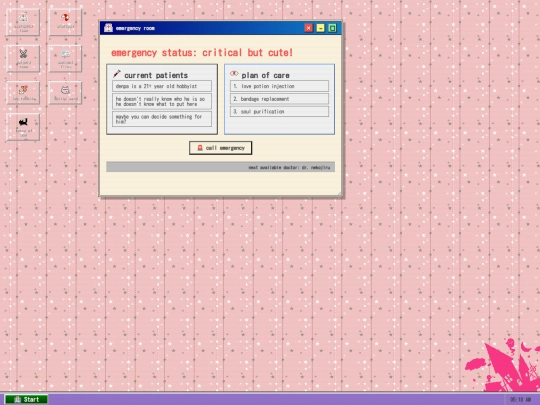Open the black cat desktop icon
The width and height of the screenshot is (540, 405).
point(23,127)
